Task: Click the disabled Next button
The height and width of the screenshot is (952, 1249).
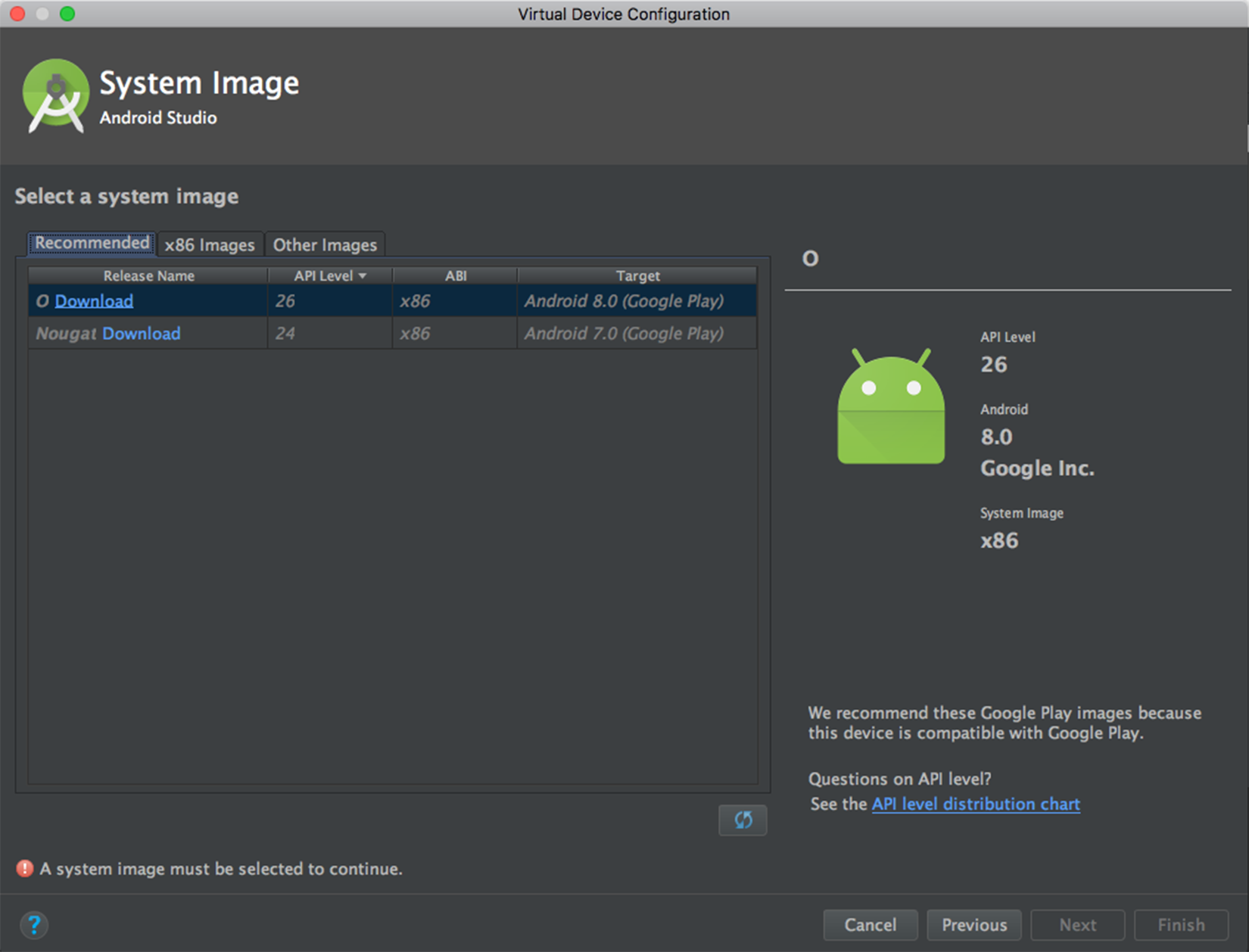Action: 1078,925
